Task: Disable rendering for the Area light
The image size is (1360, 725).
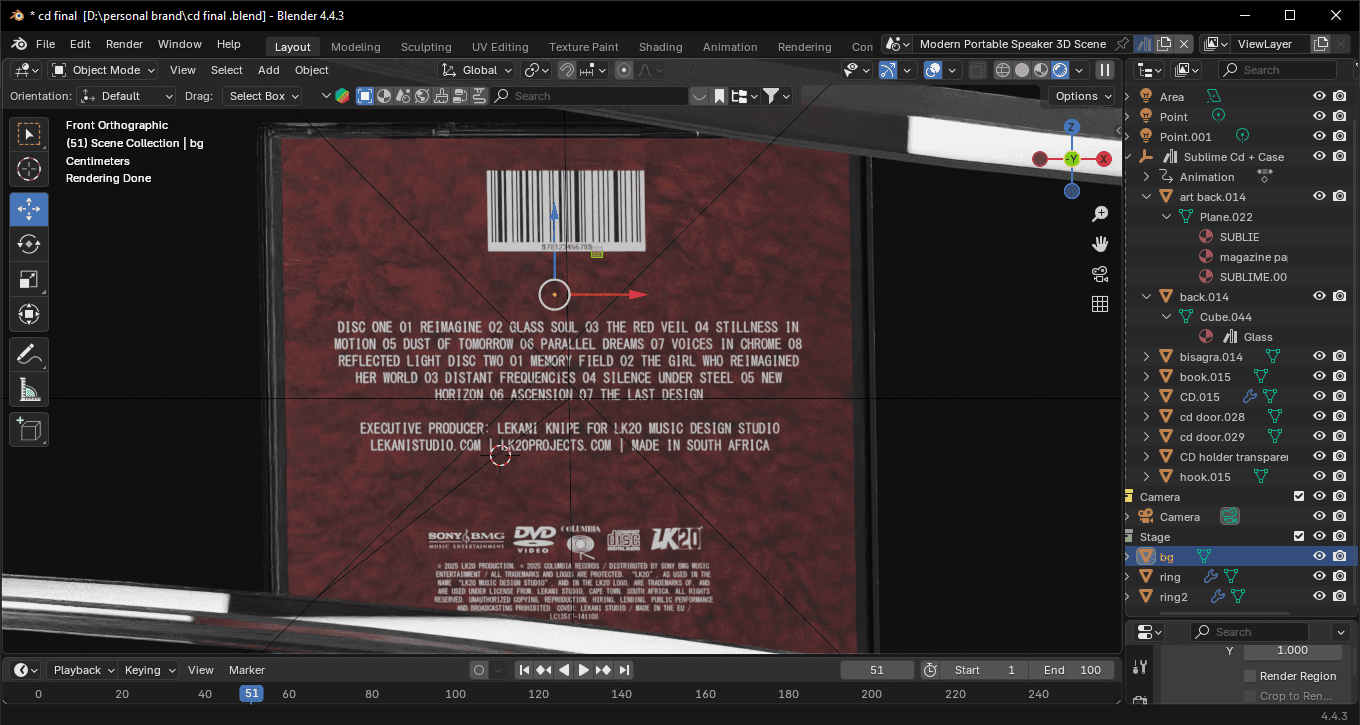Action: (x=1339, y=96)
